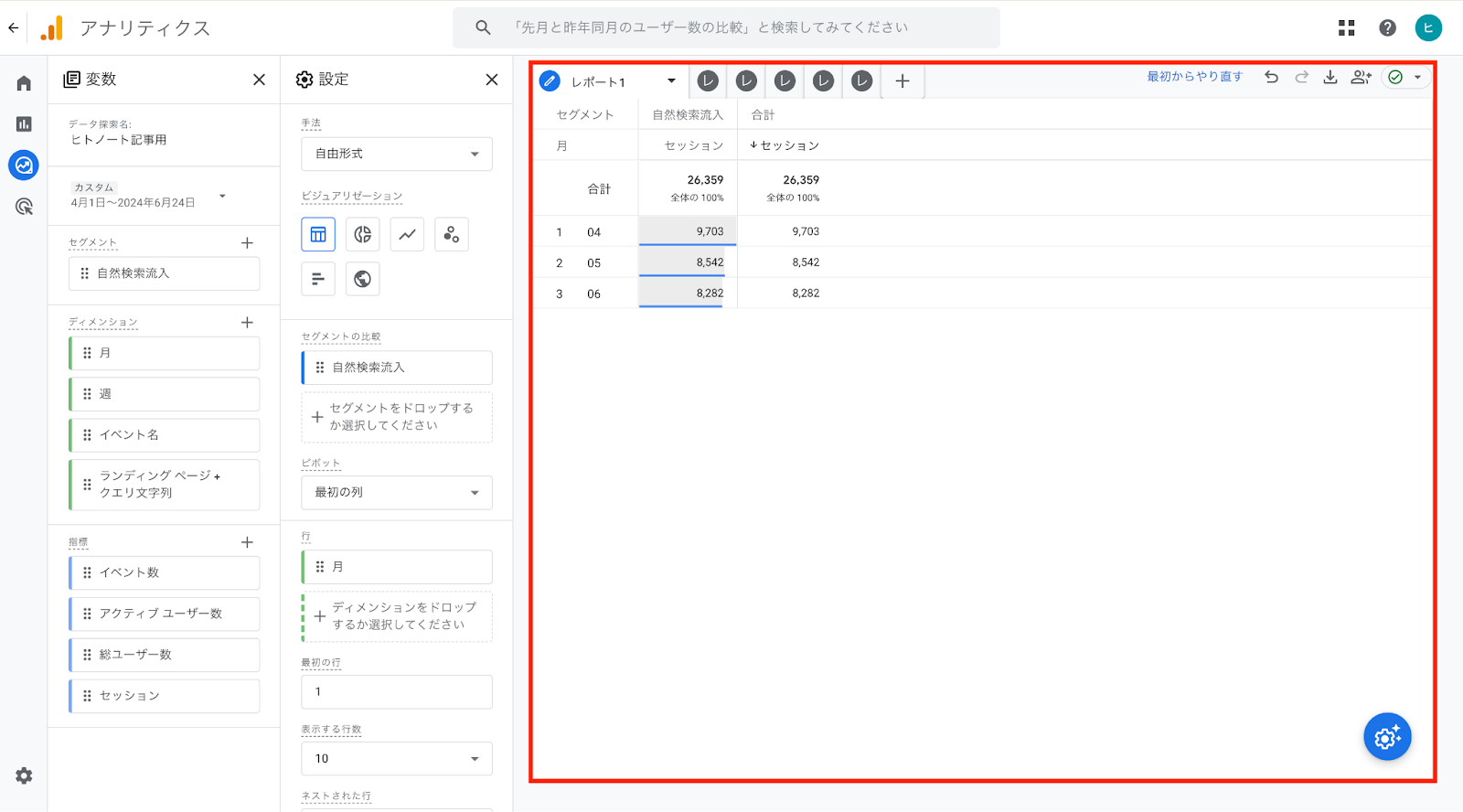Select the イベント数 metric

click(165, 572)
